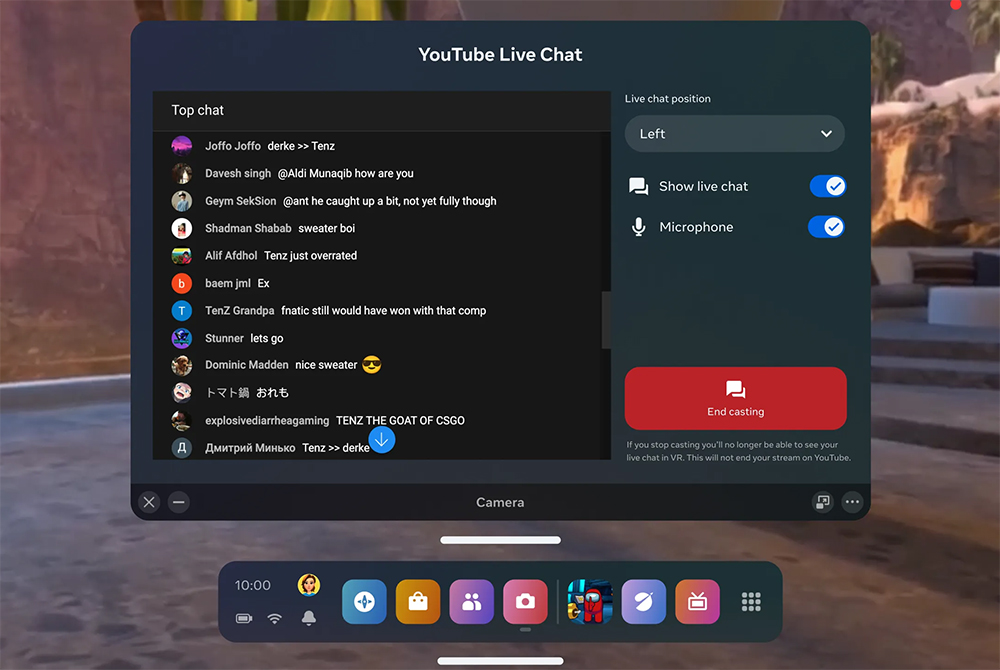The width and height of the screenshot is (1000, 670).
Task: Open the People app in the dock
Action: [x=471, y=601]
